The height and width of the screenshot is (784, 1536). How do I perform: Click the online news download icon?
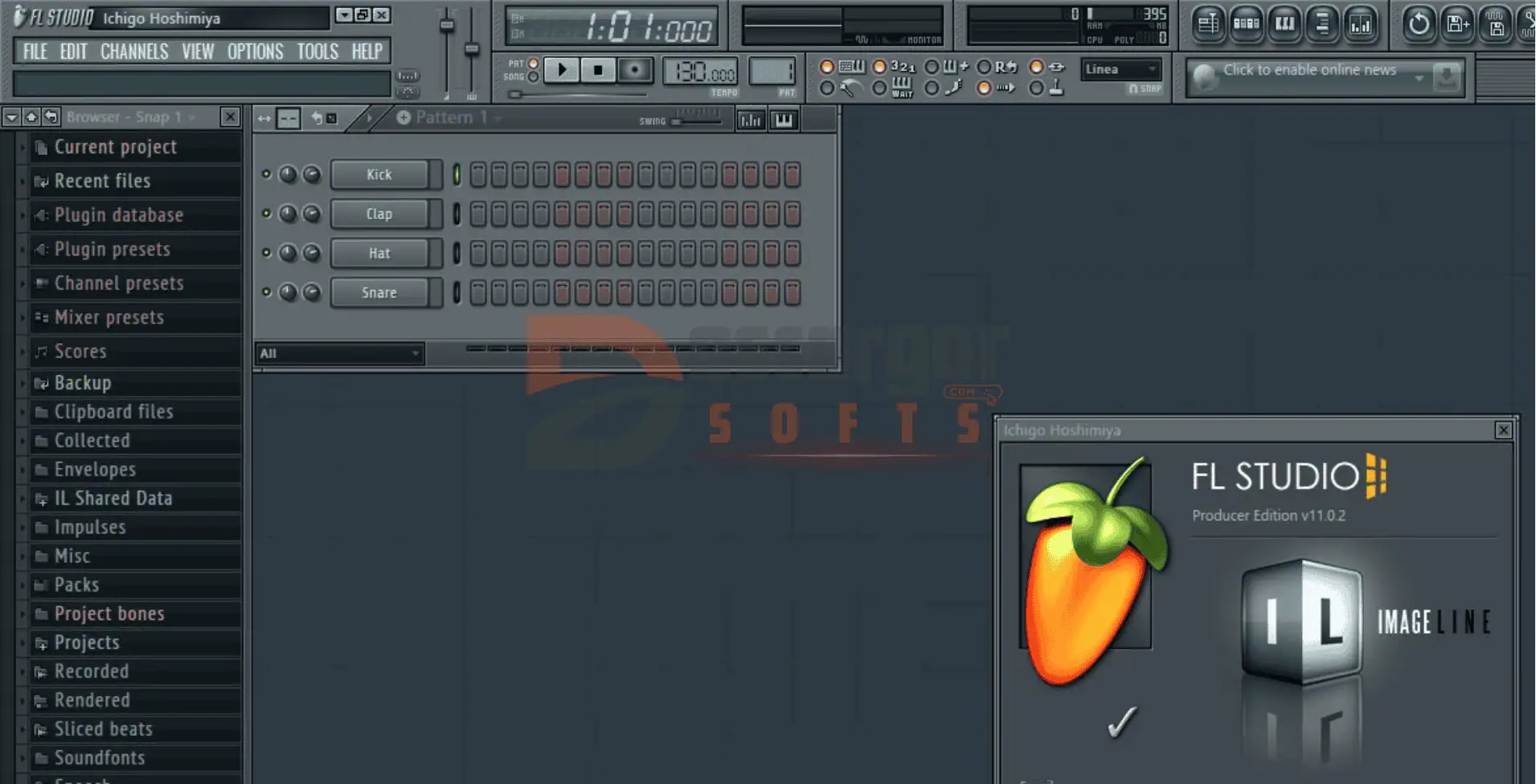tap(1446, 77)
